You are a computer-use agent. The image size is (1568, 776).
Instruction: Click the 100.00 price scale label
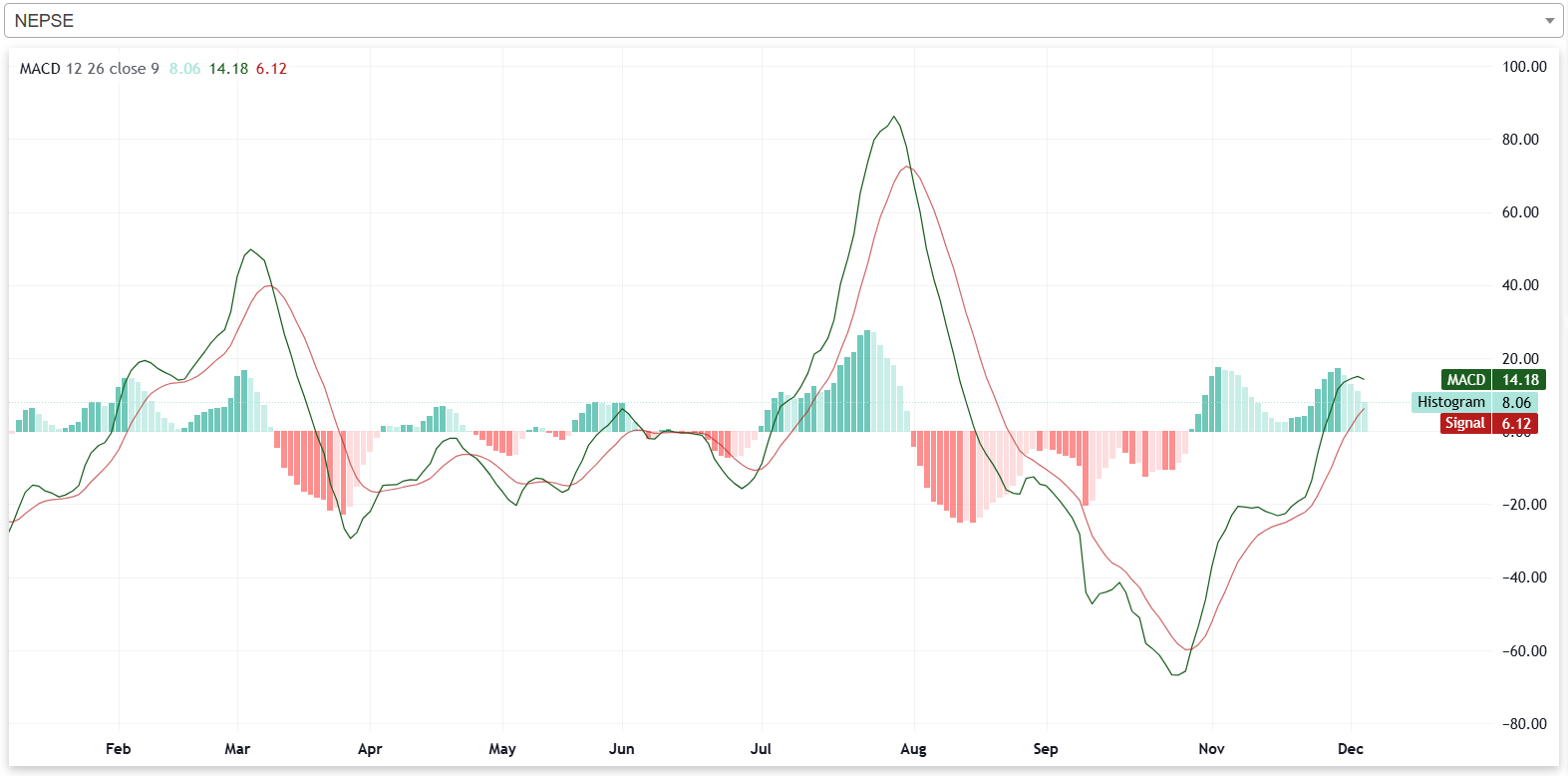pyautogui.click(x=1524, y=67)
